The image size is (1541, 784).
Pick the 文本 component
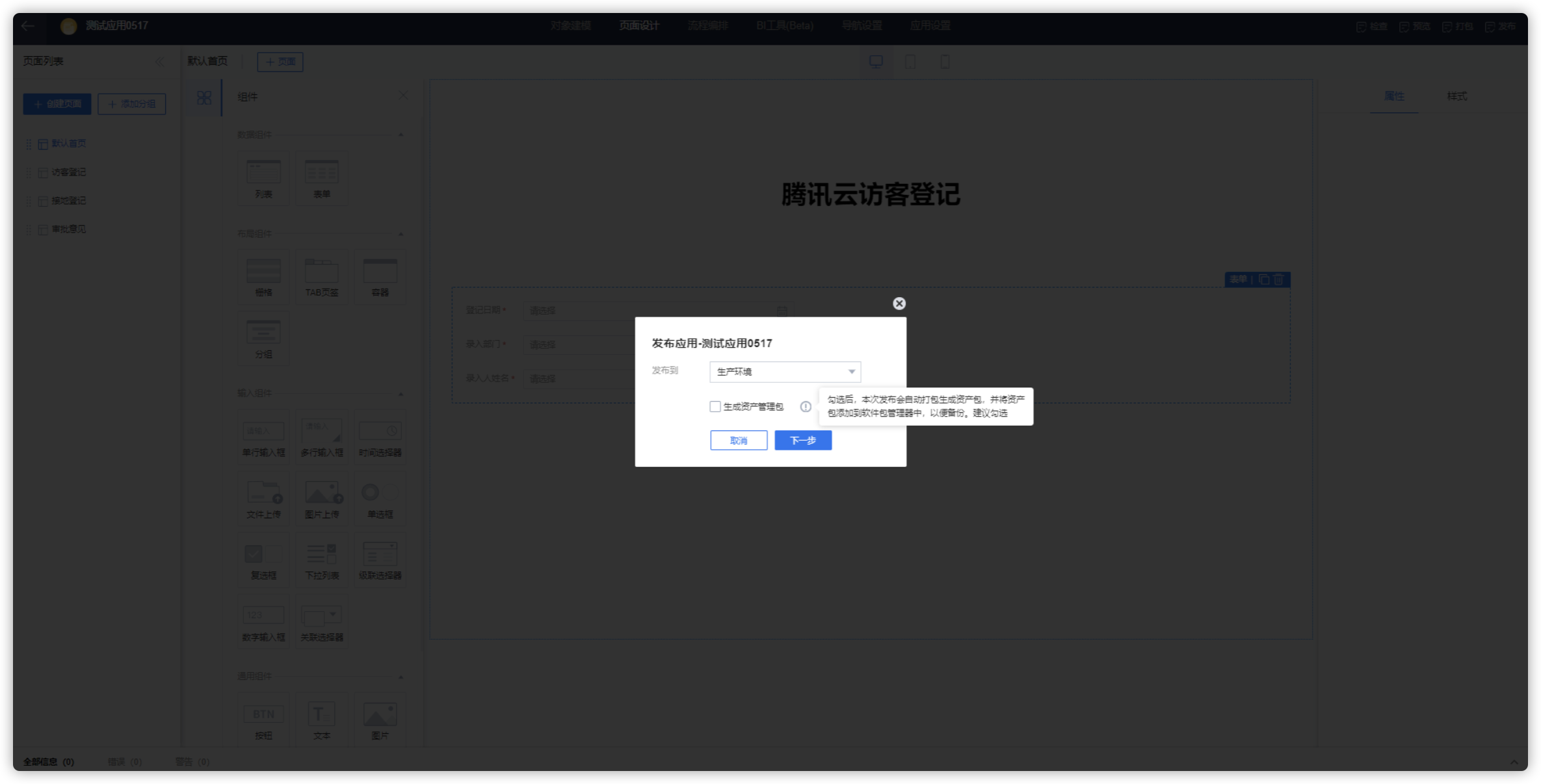coord(322,720)
